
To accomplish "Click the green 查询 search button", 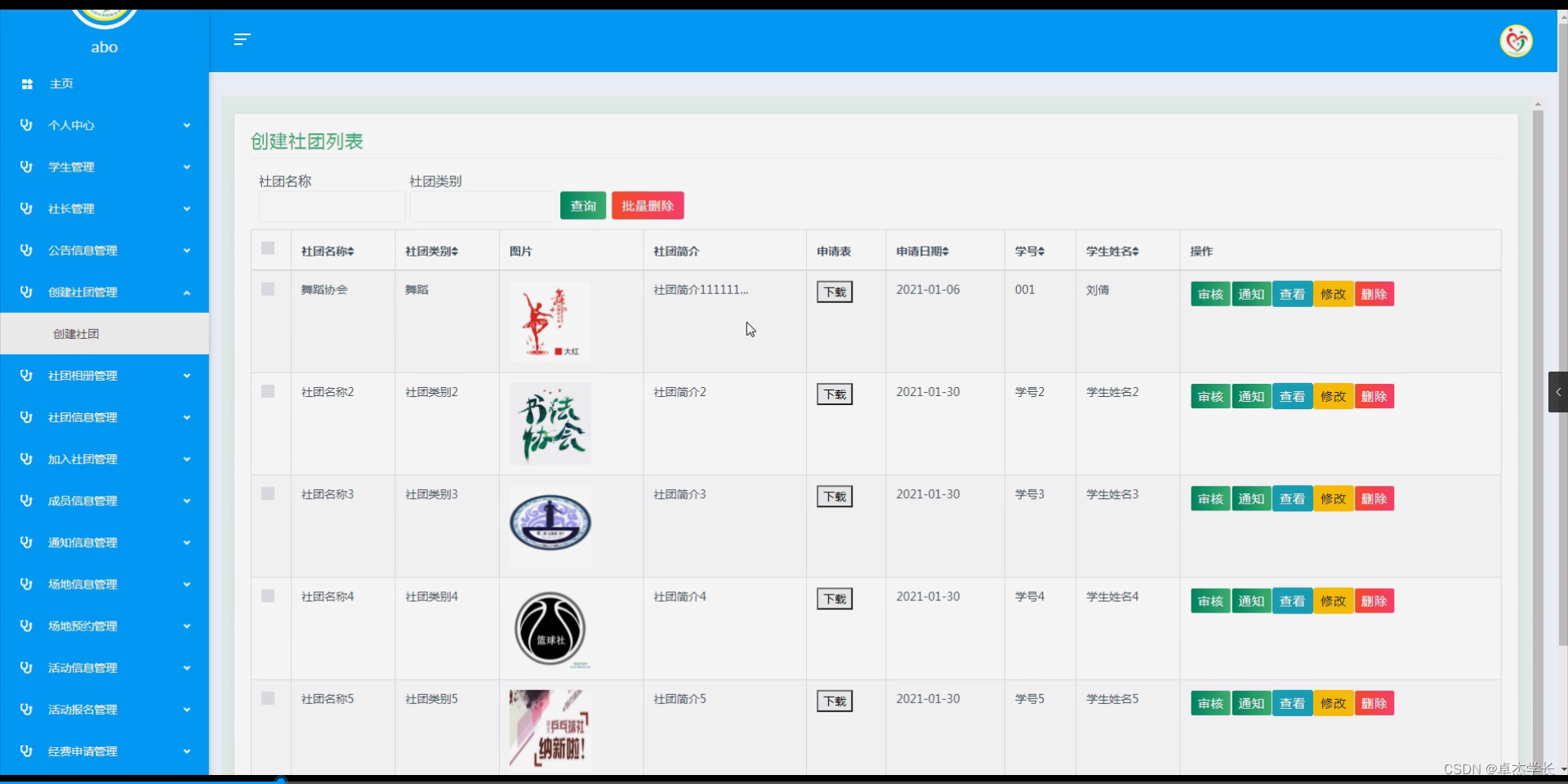I will [582, 205].
